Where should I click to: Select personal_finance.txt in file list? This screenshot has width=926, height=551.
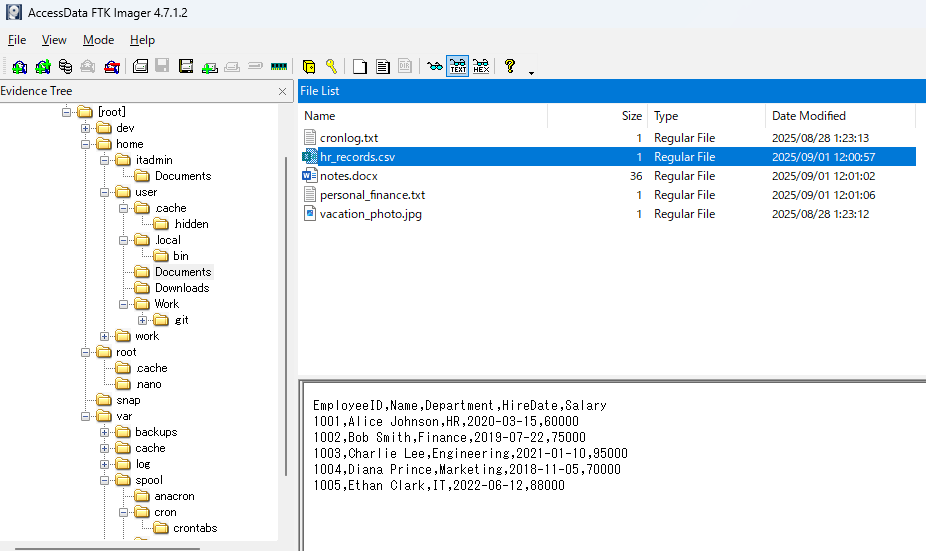tap(372, 194)
